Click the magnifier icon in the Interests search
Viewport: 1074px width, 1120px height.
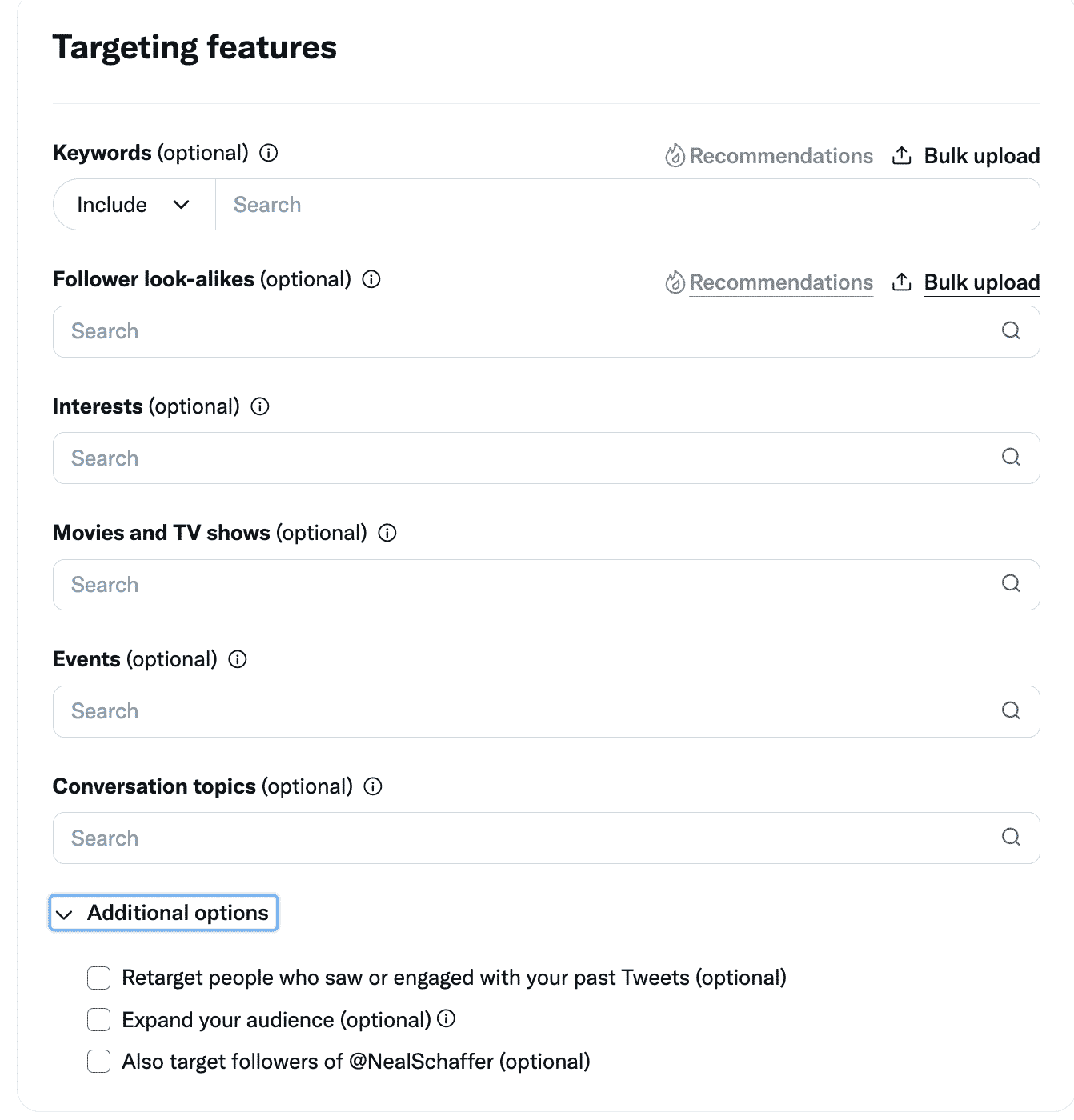(1011, 458)
